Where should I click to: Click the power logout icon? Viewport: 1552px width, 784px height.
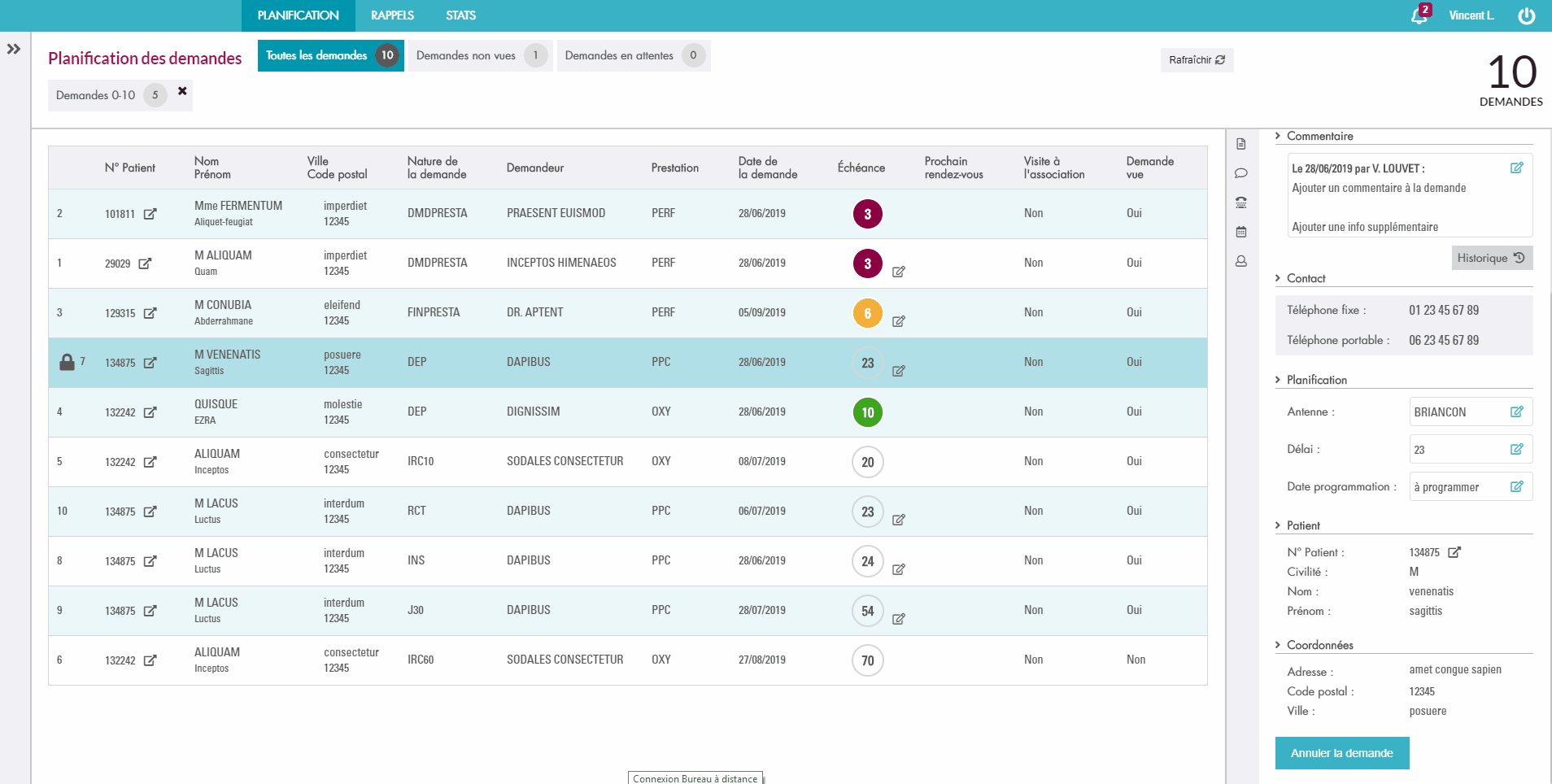[x=1526, y=16]
